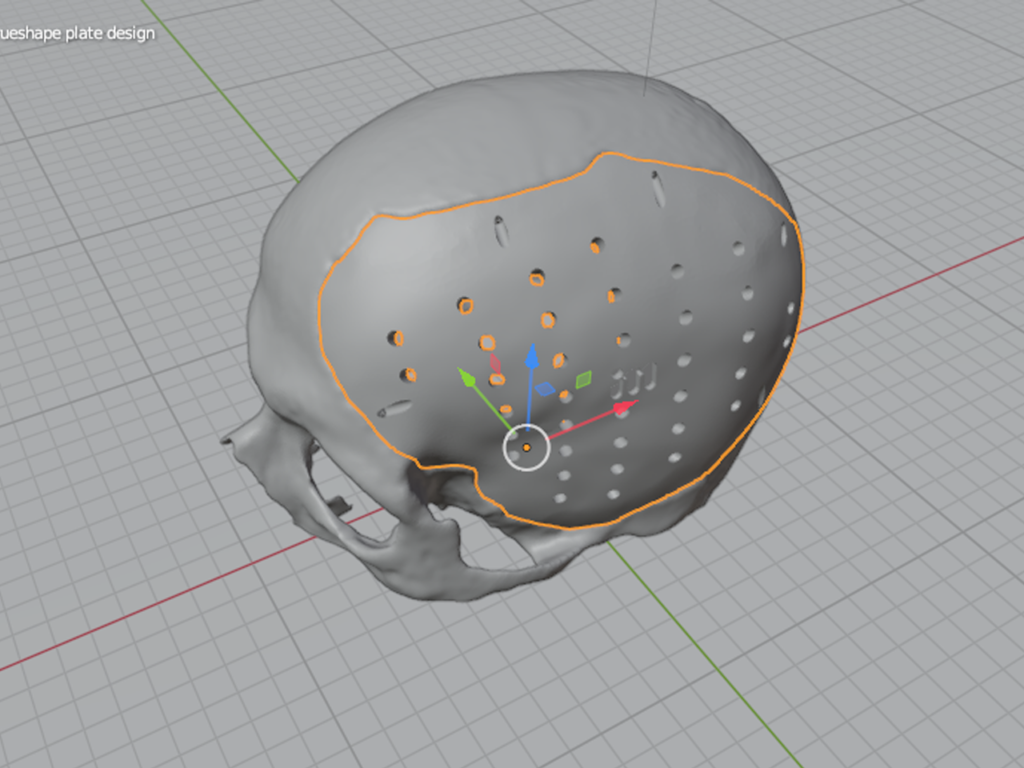Select the blue XY-plane gizmo handle
1024x768 pixels.
pyautogui.click(x=545, y=389)
